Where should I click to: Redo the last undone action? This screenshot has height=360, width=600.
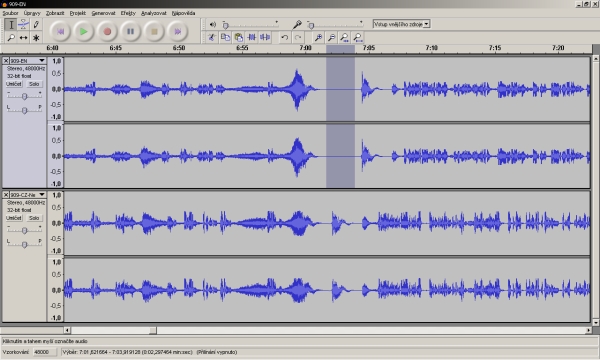[x=298, y=37]
